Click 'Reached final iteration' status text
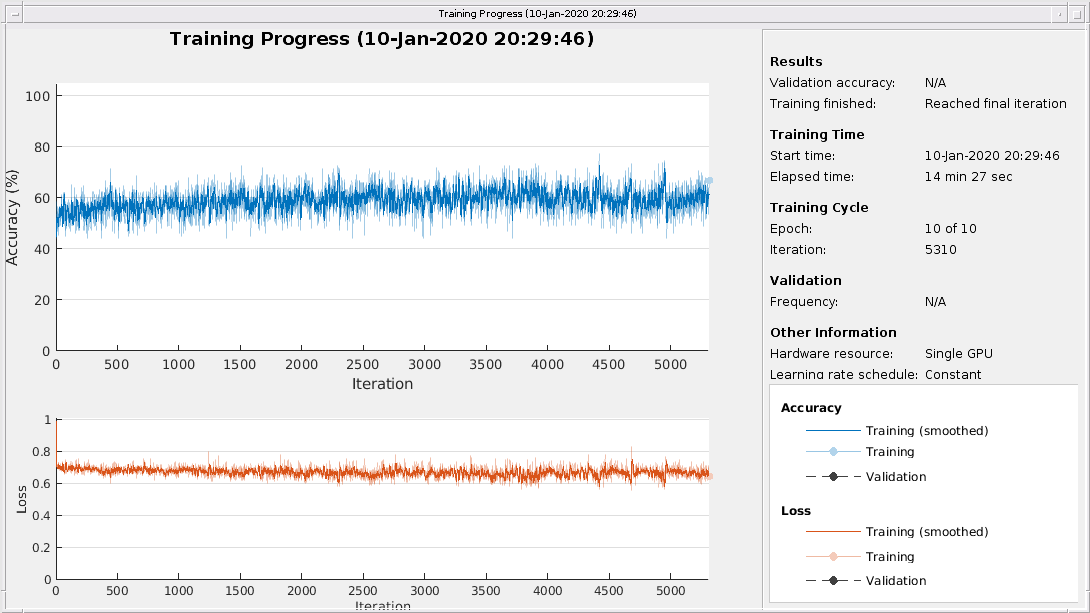The width and height of the screenshot is (1090, 613). pyautogui.click(x=995, y=104)
